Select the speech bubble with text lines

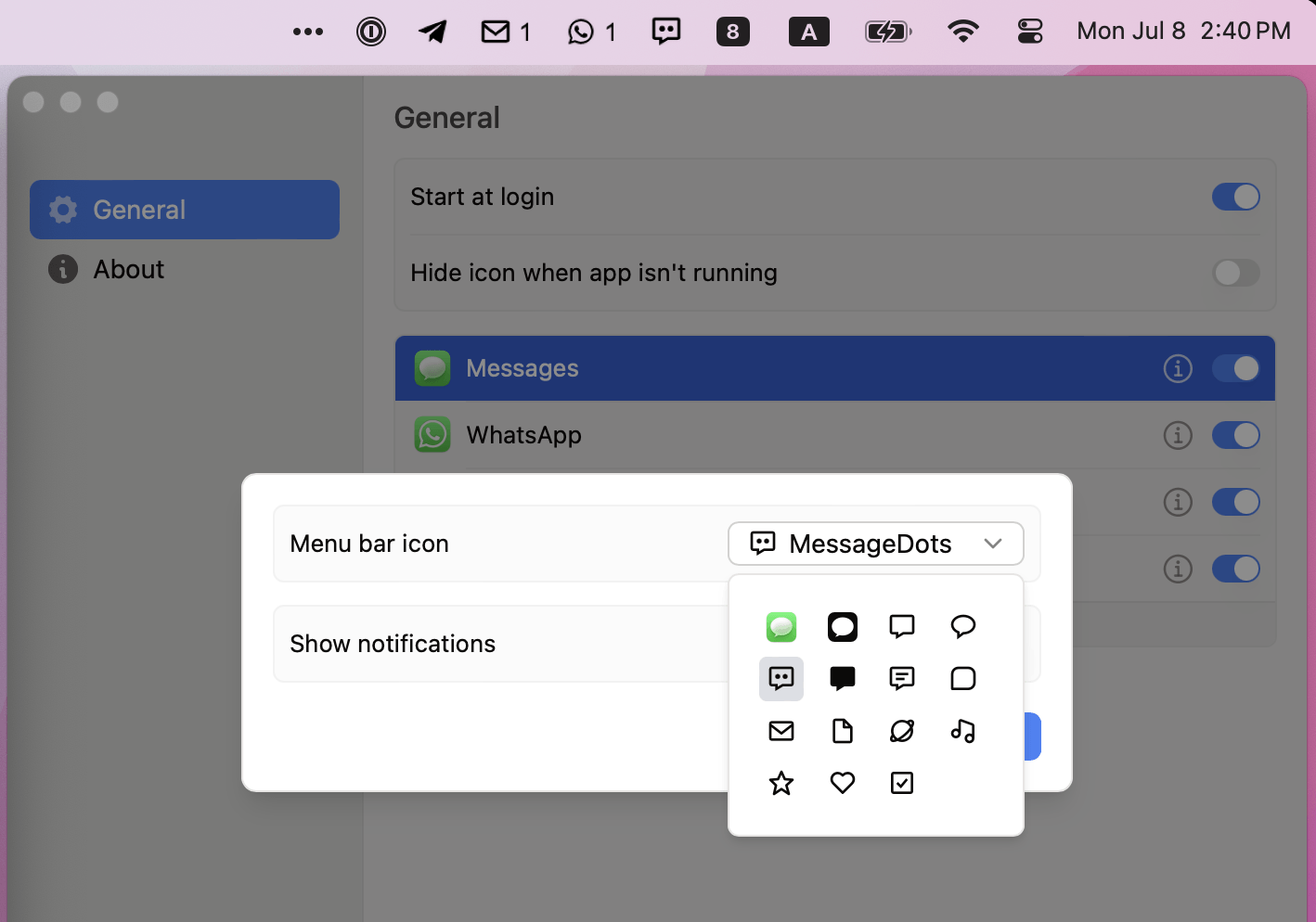click(902, 679)
